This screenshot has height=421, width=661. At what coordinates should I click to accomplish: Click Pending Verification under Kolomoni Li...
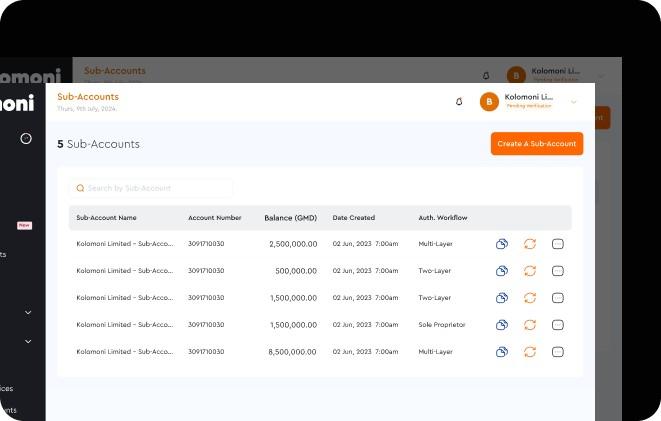point(529,106)
